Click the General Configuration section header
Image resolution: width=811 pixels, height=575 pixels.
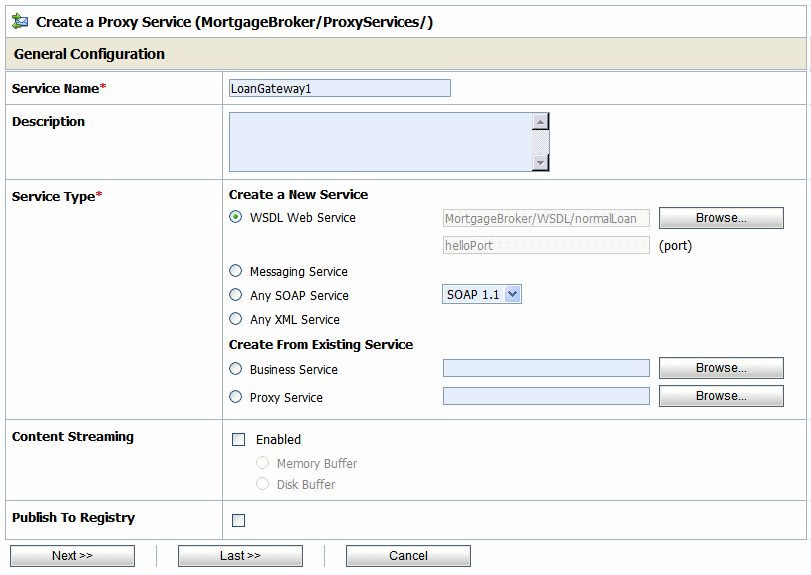pyautogui.click(x=406, y=54)
